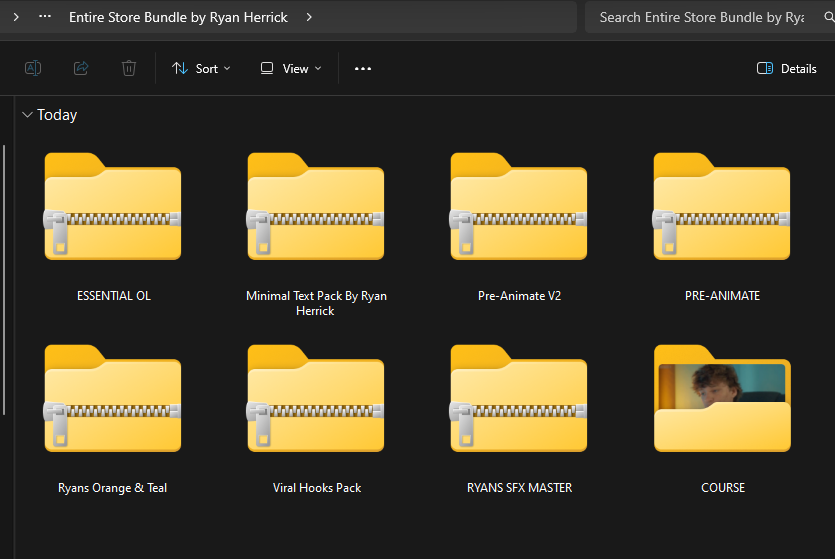The width and height of the screenshot is (835, 559).
Task: Click the Delete trash icon
Action: coord(129,68)
